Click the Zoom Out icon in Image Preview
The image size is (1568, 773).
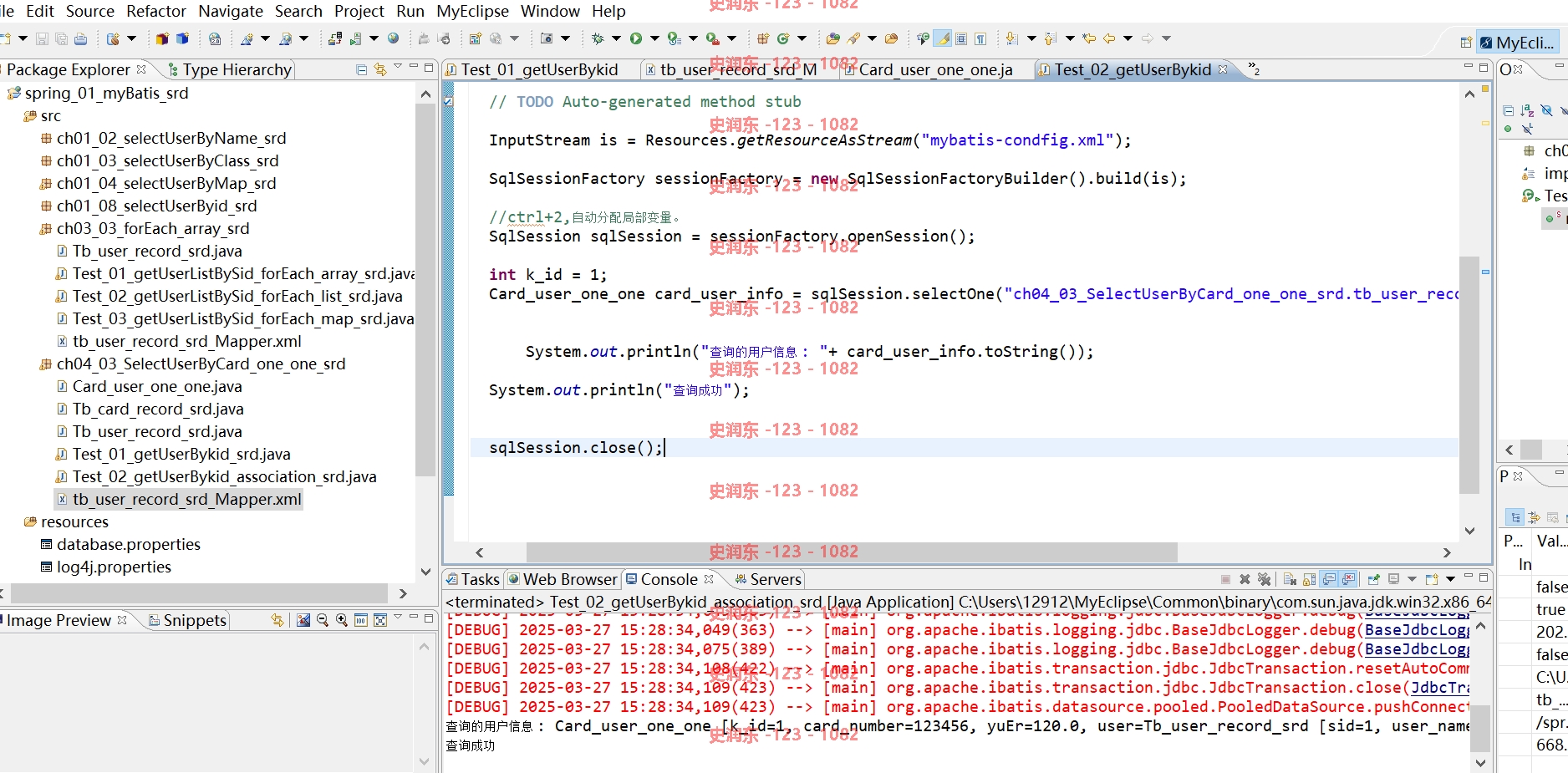[x=323, y=620]
